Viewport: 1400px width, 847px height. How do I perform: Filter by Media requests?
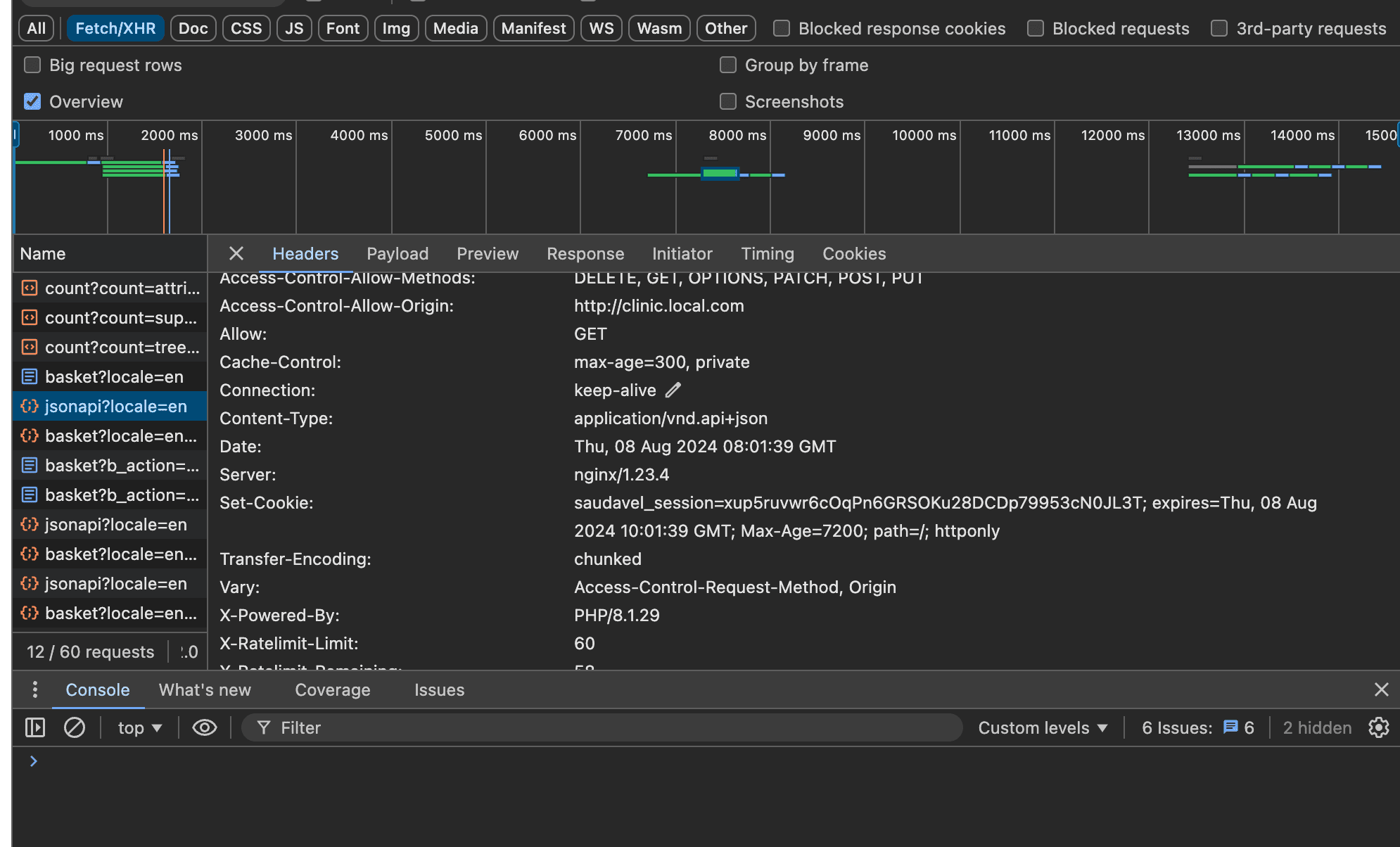tap(455, 28)
